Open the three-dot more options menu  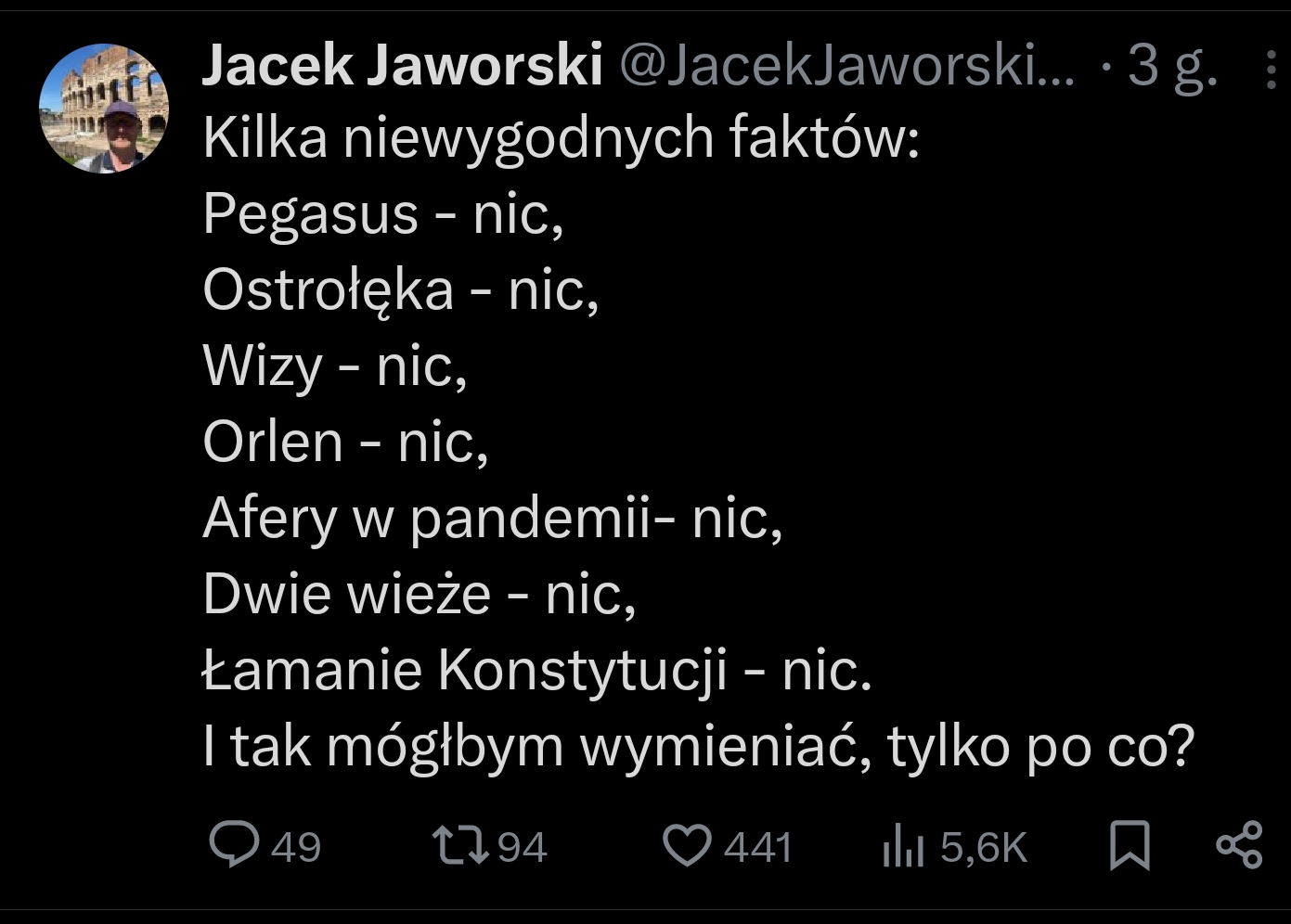[x=1270, y=68]
